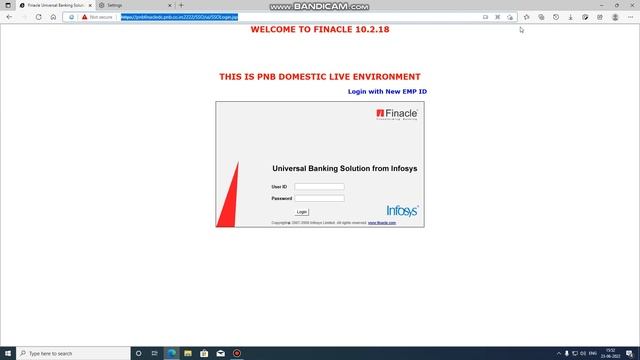Click the microphone tray icon
The image size is (640, 360).
click(x=567, y=353)
